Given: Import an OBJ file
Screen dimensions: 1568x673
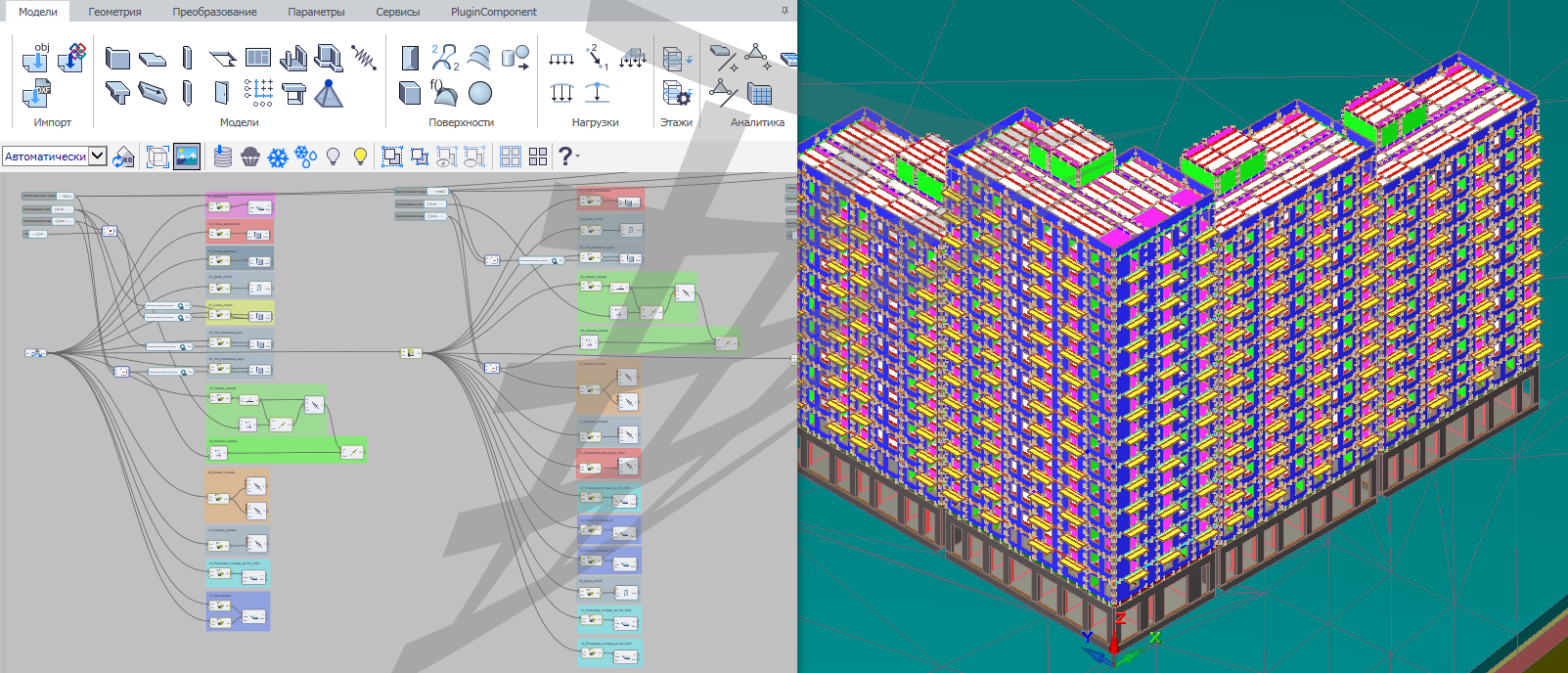Looking at the screenshot, I should click(x=36, y=57).
